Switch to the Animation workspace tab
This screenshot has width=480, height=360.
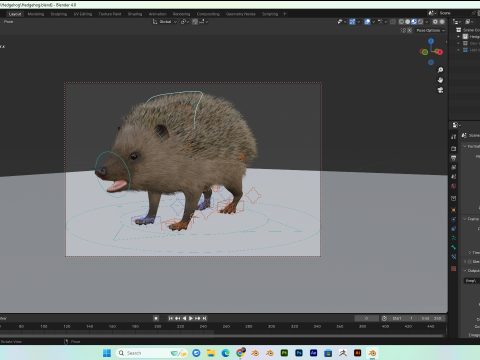coord(157,14)
